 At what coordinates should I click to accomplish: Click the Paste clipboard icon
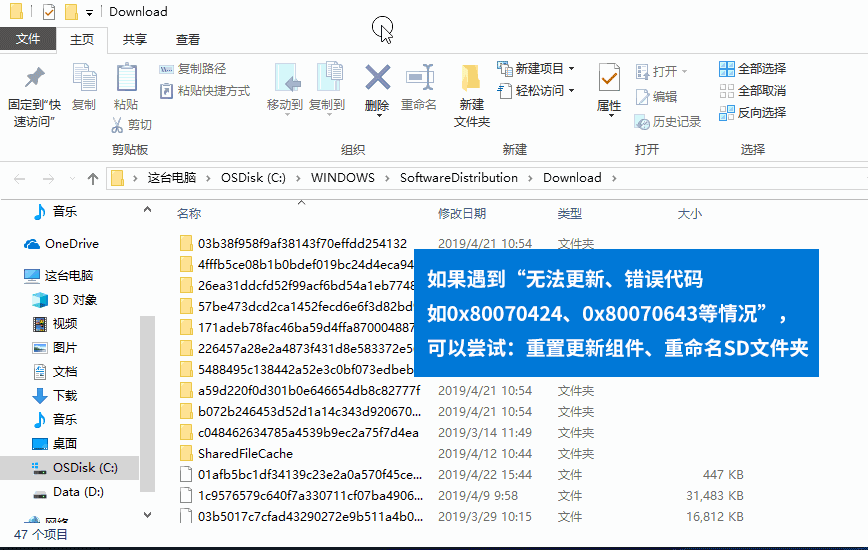point(126,79)
